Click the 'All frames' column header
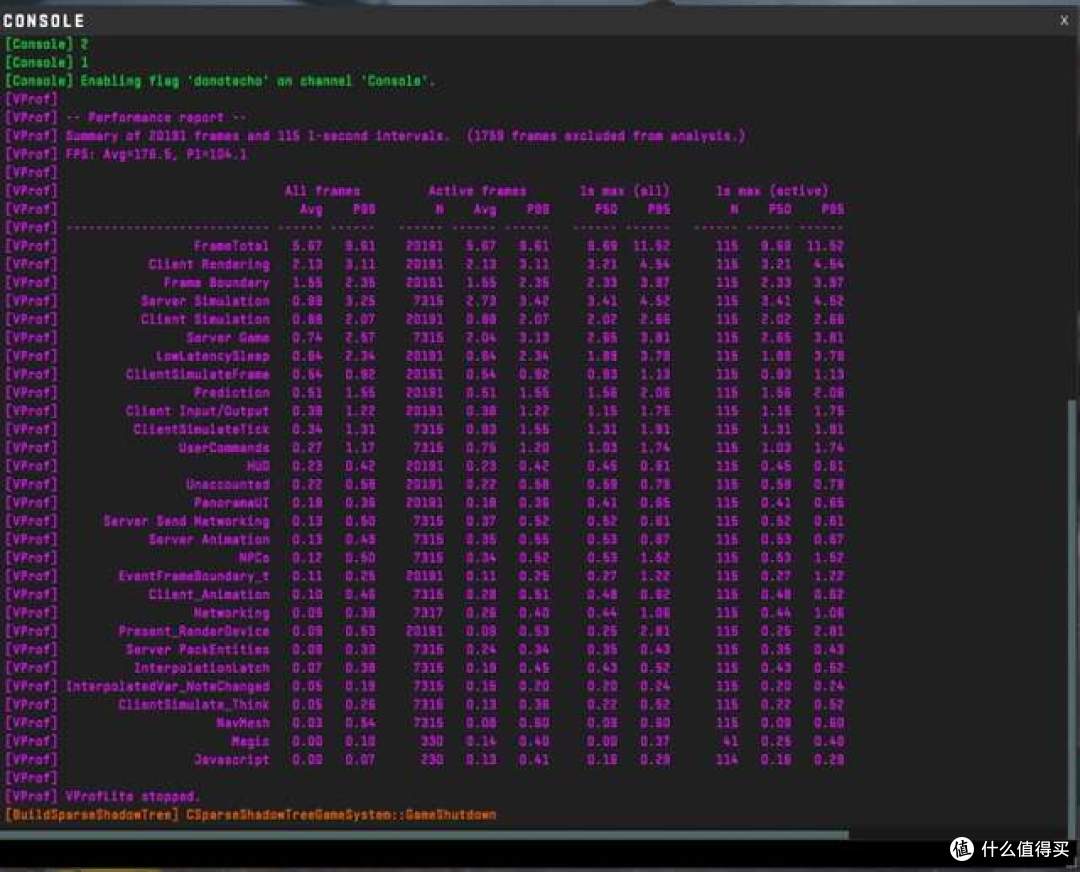 (322, 191)
